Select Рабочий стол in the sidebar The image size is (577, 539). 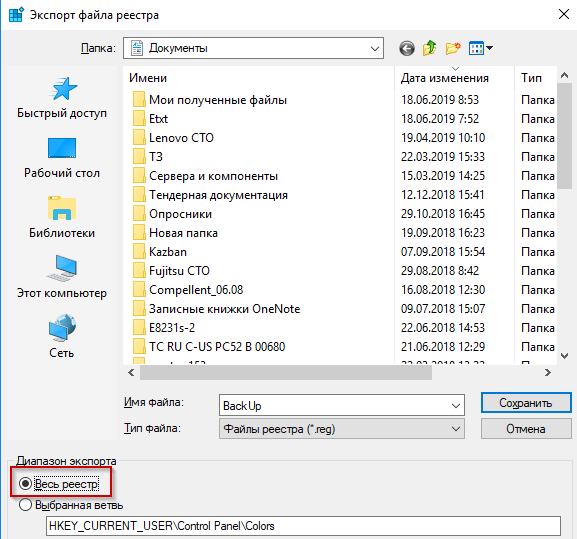pyautogui.click(x=62, y=158)
